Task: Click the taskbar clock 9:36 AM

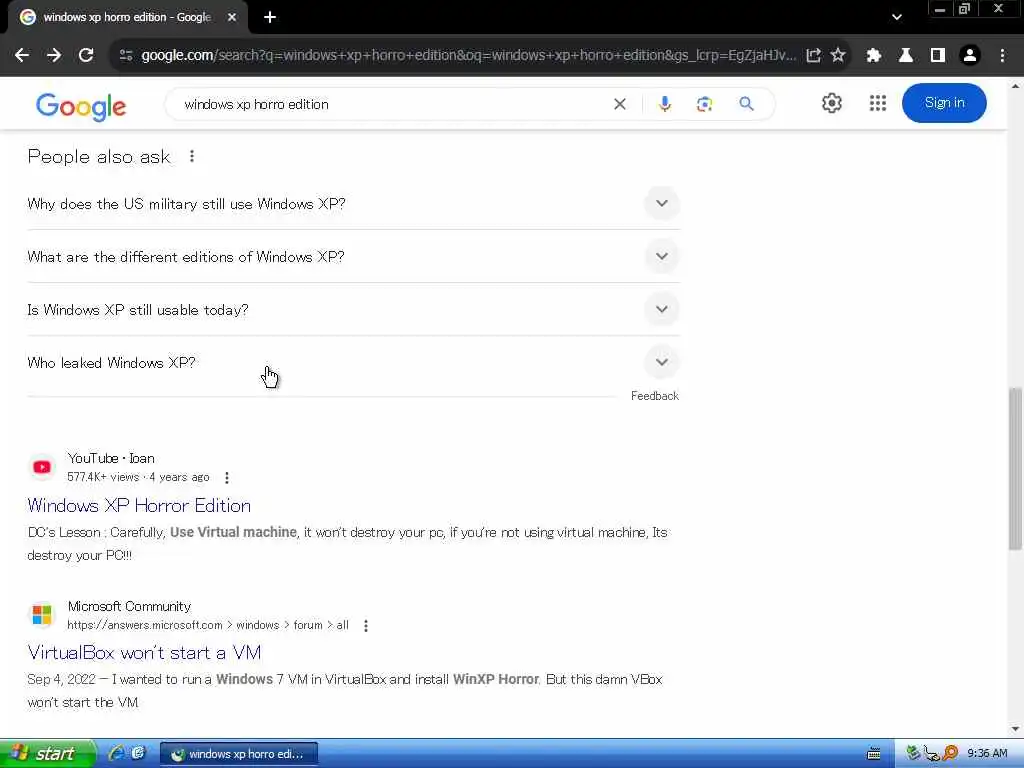Action: [x=987, y=754]
